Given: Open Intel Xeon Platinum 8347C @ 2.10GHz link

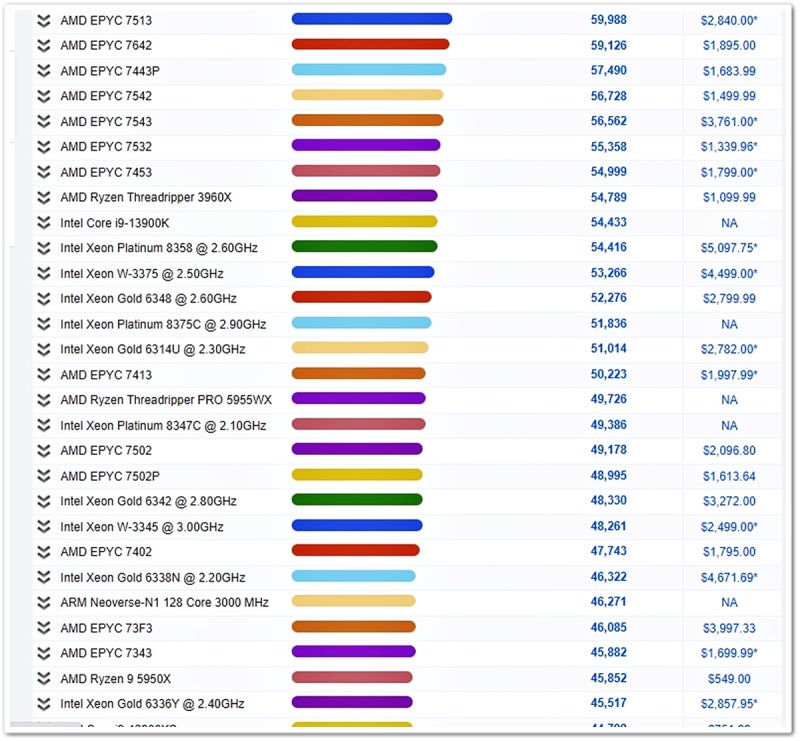Looking at the screenshot, I should [163, 425].
